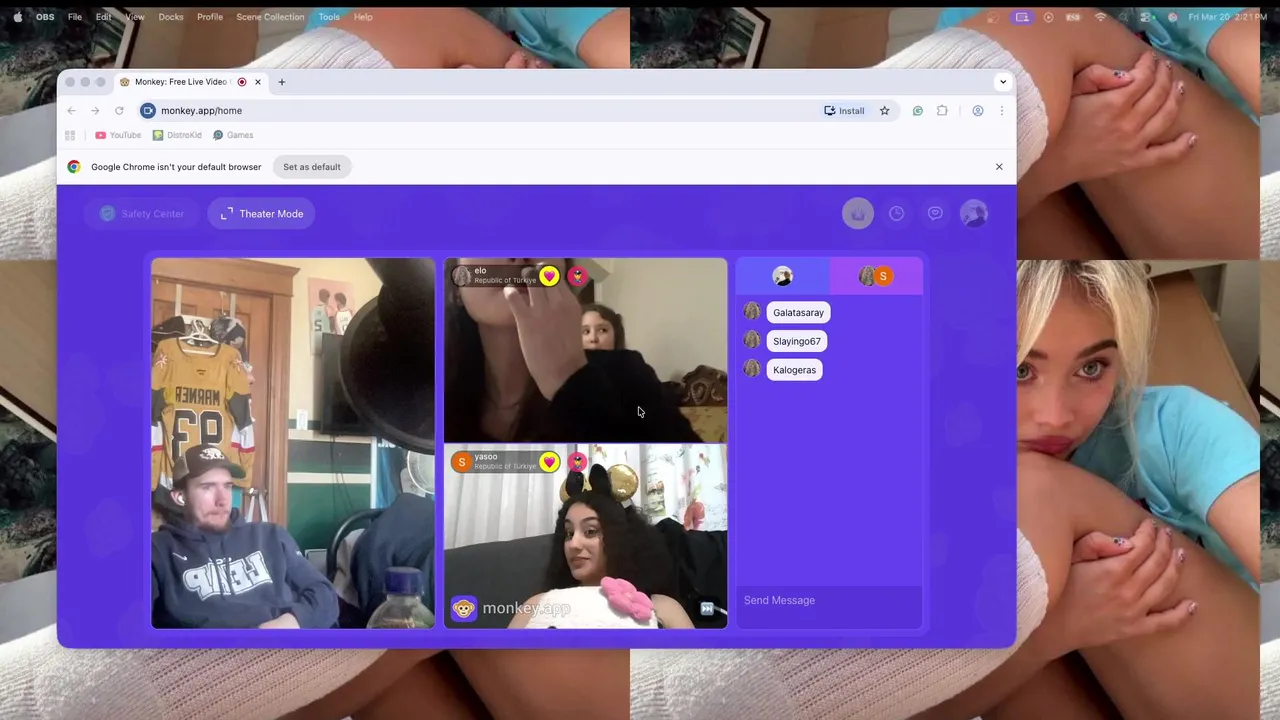Open the Docks menu

pyautogui.click(x=171, y=17)
